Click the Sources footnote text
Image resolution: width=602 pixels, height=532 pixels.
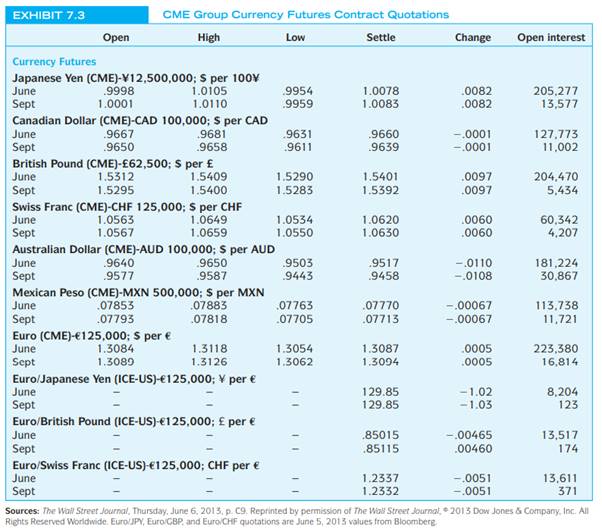[x=297, y=516]
